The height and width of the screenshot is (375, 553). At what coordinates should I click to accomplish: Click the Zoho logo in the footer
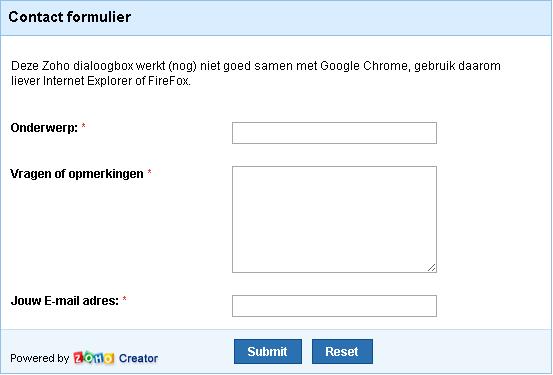[x=94, y=358]
